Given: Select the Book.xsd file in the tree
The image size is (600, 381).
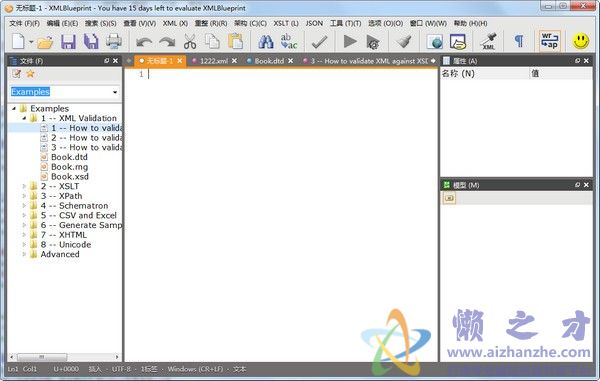Looking at the screenshot, I should click(70, 177).
